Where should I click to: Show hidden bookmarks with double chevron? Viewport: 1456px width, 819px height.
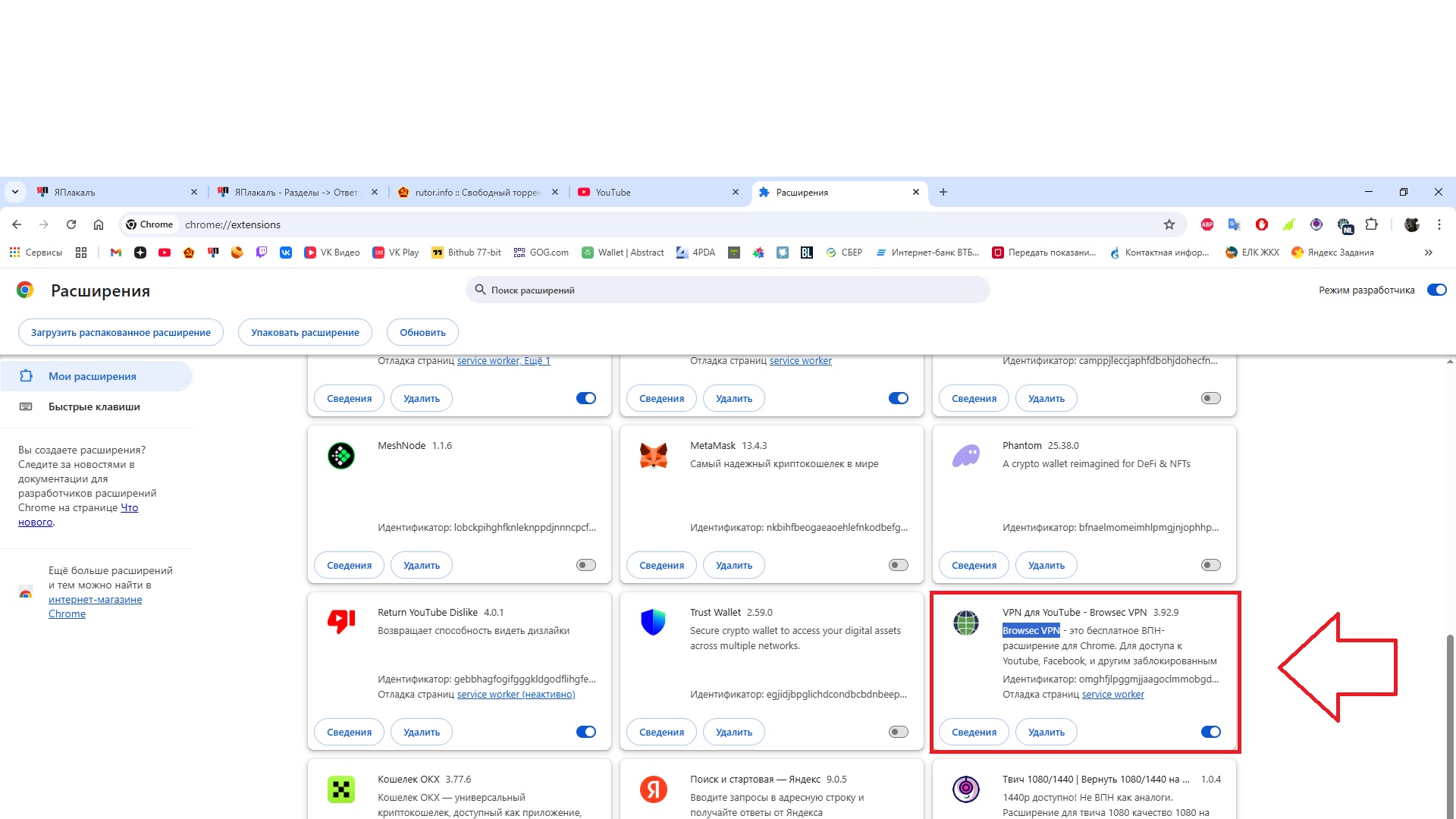pos(1429,253)
